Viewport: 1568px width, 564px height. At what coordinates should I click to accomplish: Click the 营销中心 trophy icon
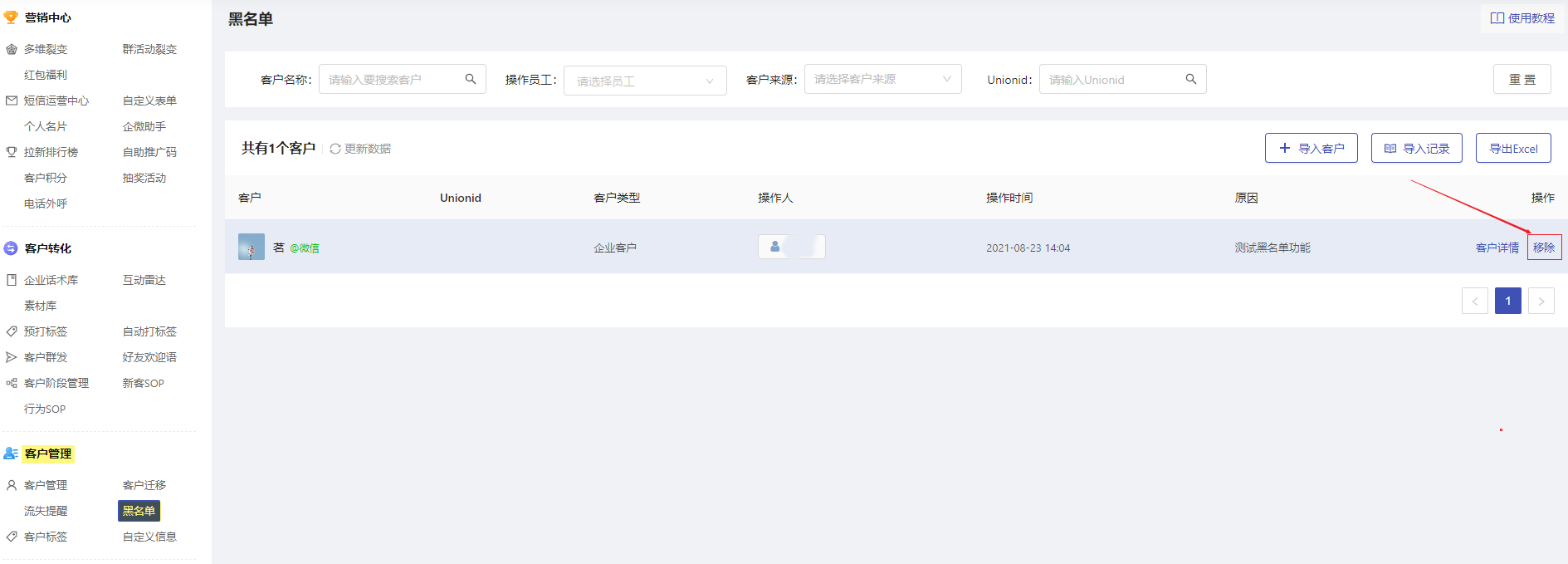(11, 17)
